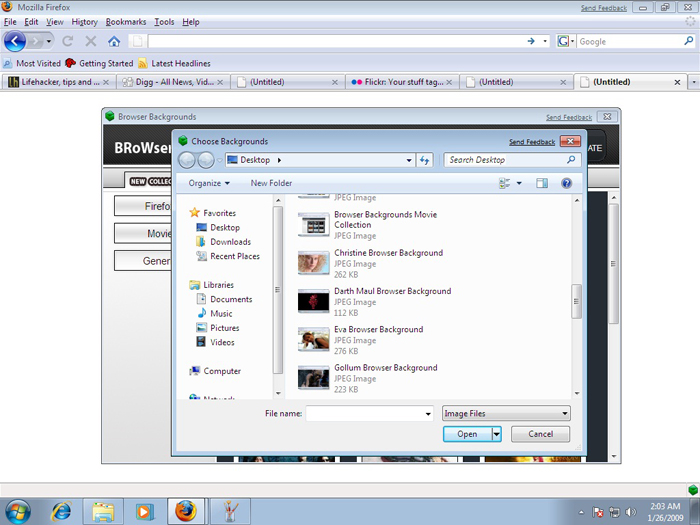Image resolution: width=700 pixels, height=525 pixels.
Task: Click in the File name input field
Action: coord(365,414)
